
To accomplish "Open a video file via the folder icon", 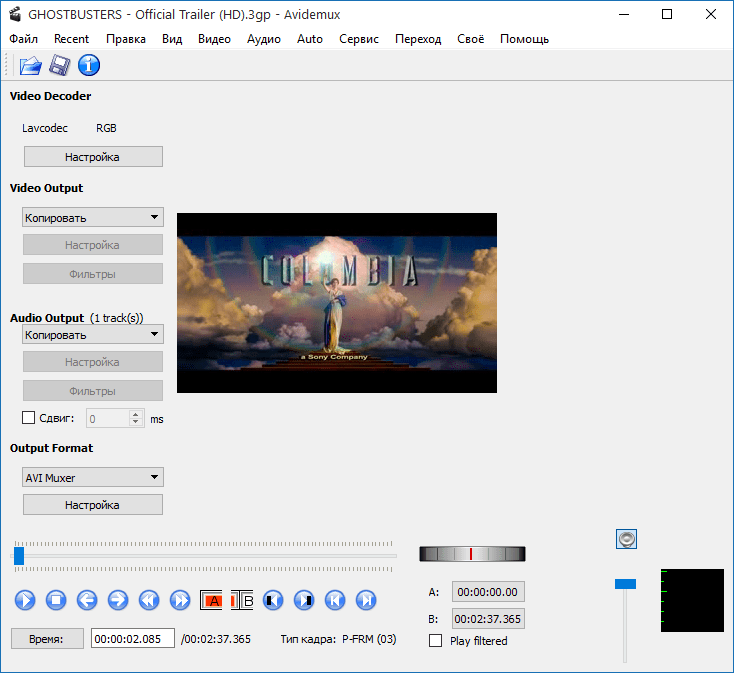I will 30,66.
